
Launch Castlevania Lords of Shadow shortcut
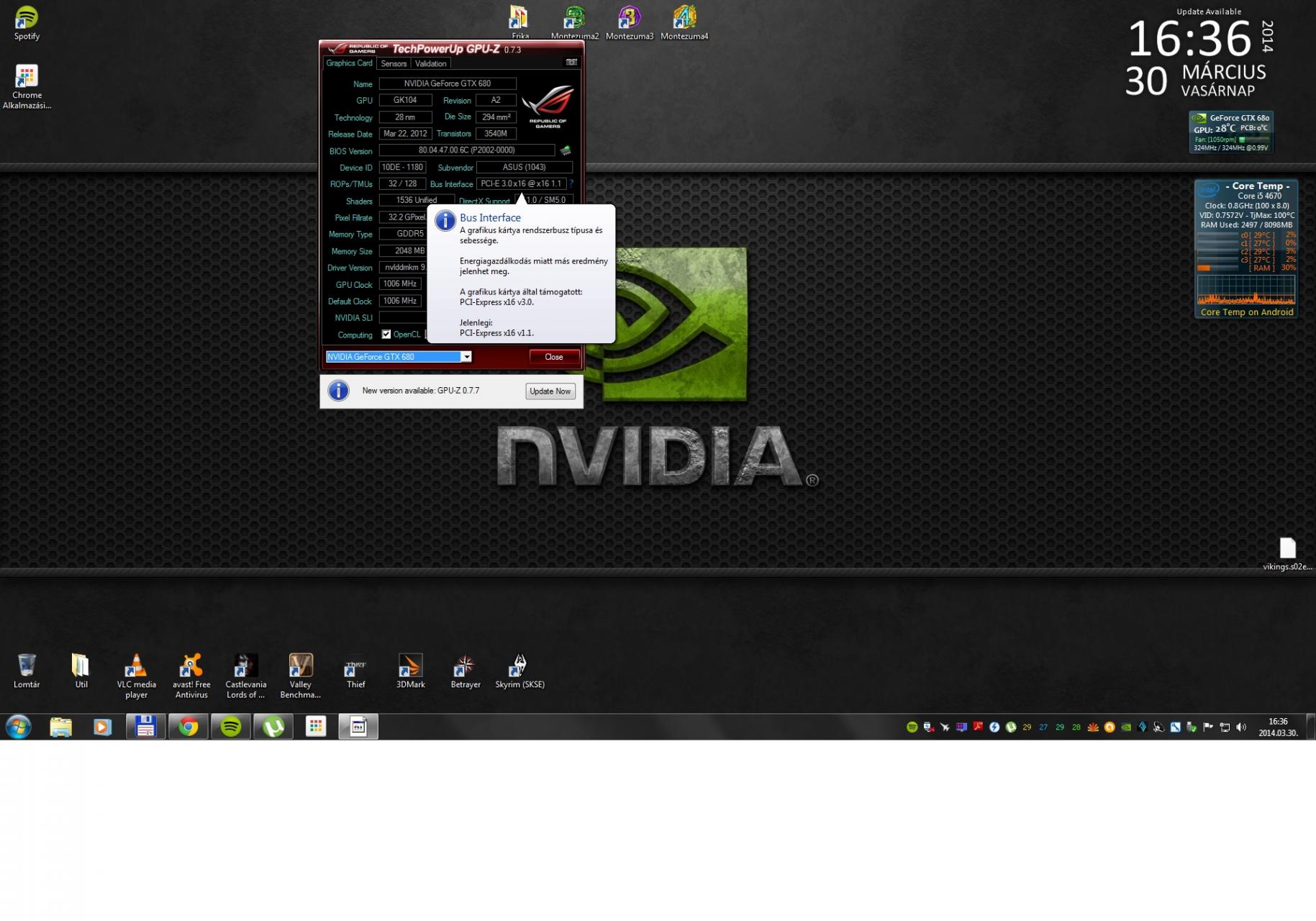click(x=246, y=675)
